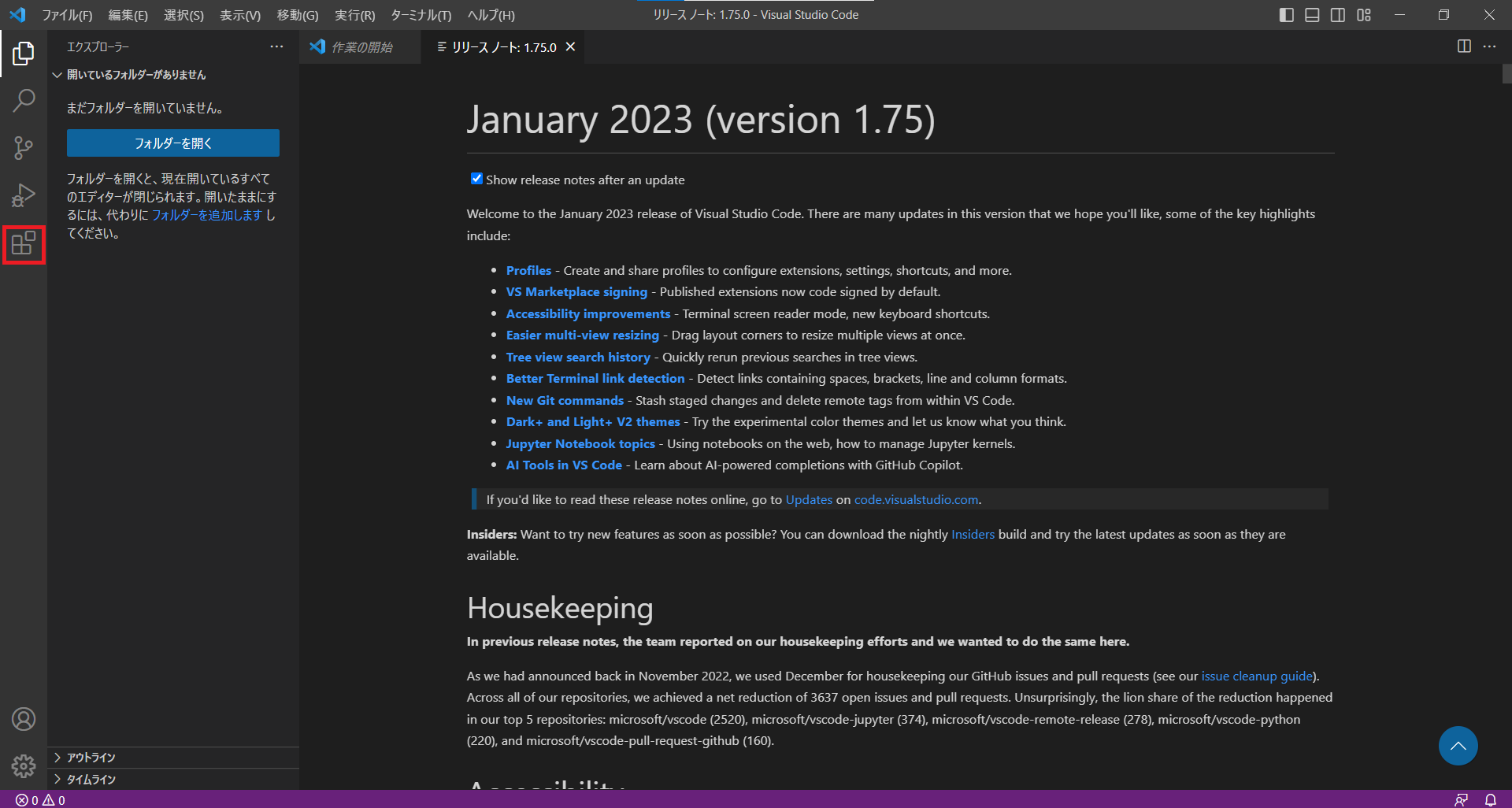Image resolution: width=1512 pixels, height=808 pixels.
Task: Open the ターミナル(T) menu
Action: 421,14
